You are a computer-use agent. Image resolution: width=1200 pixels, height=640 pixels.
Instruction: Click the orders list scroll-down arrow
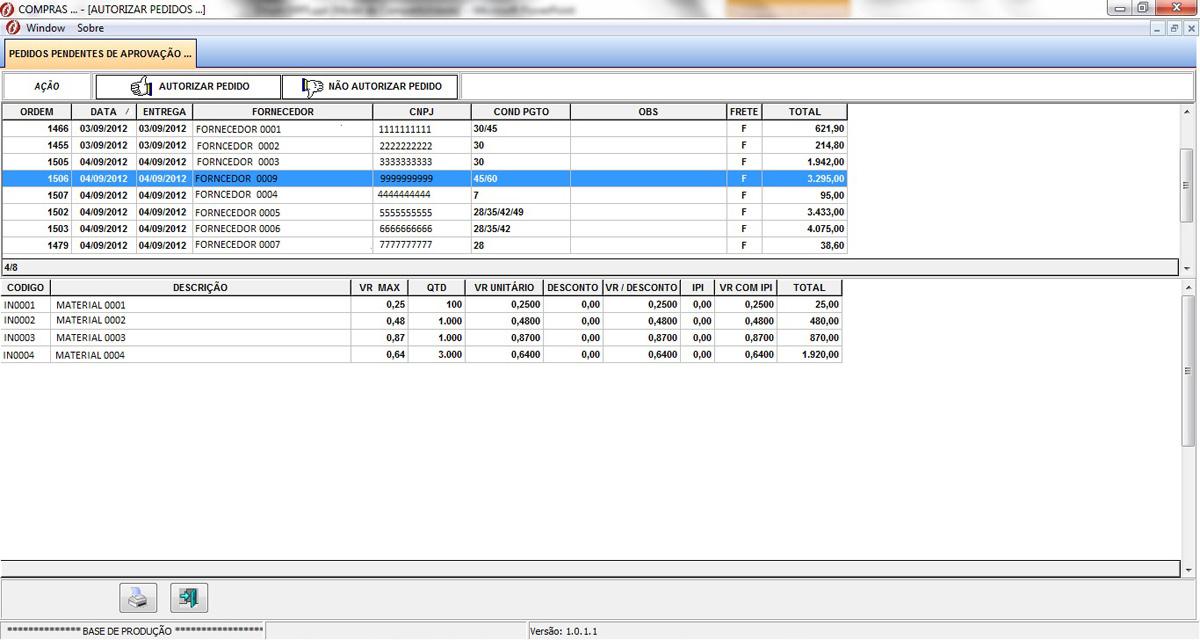1187,269
